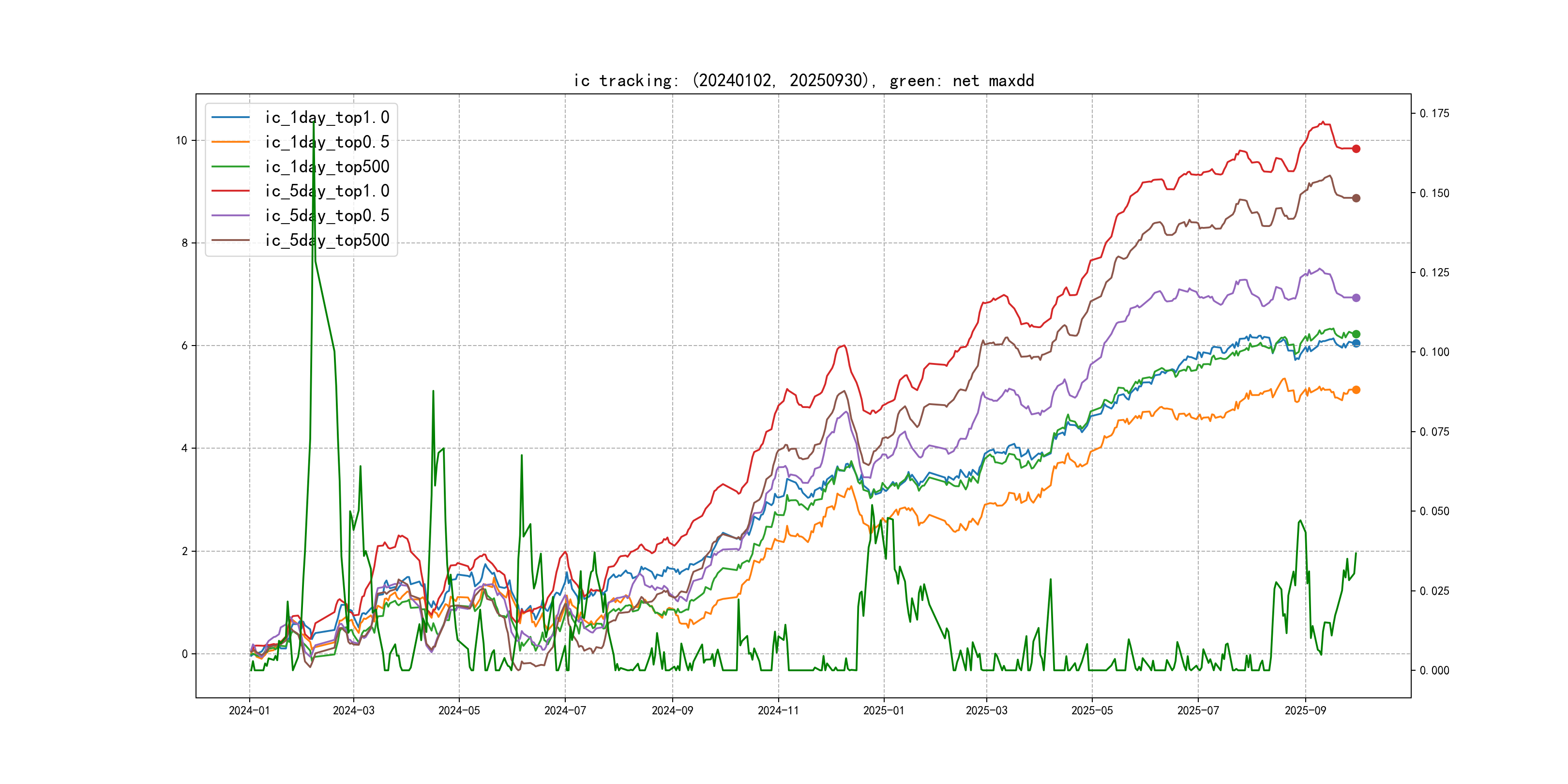Click the right y-axis label 0.175
This screenshot has height=784, width=1568.
(1434, 113)
